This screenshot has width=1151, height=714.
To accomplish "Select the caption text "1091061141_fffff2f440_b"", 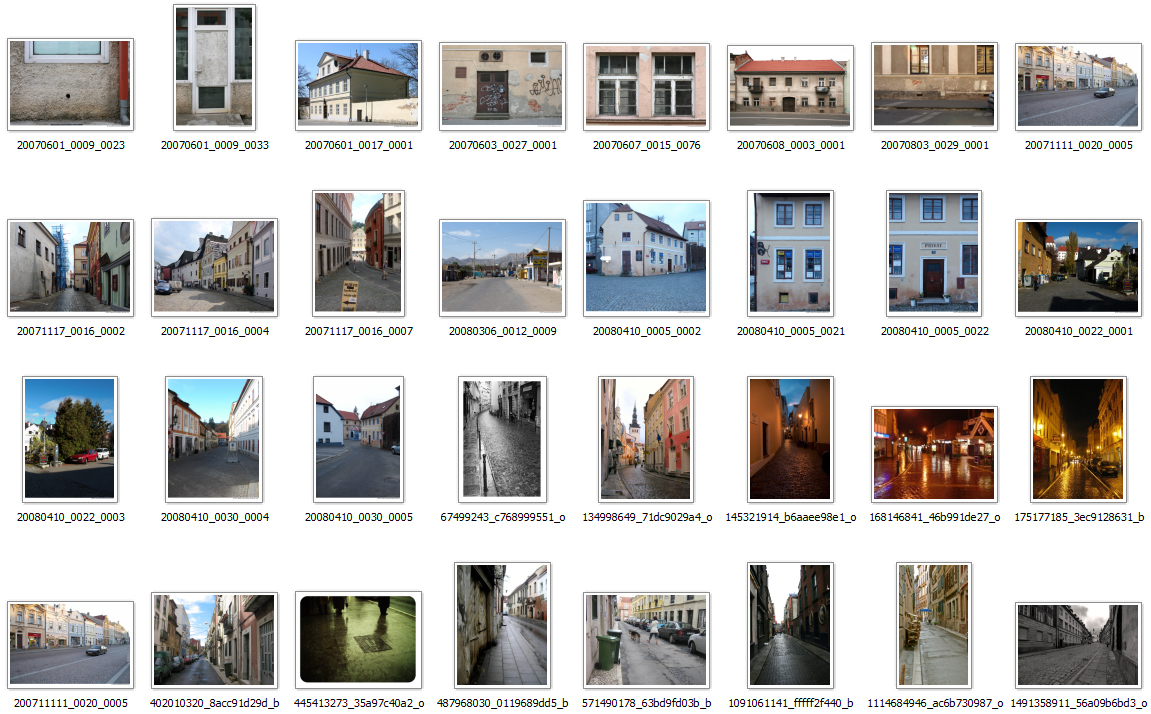I will tap(791, 703).
